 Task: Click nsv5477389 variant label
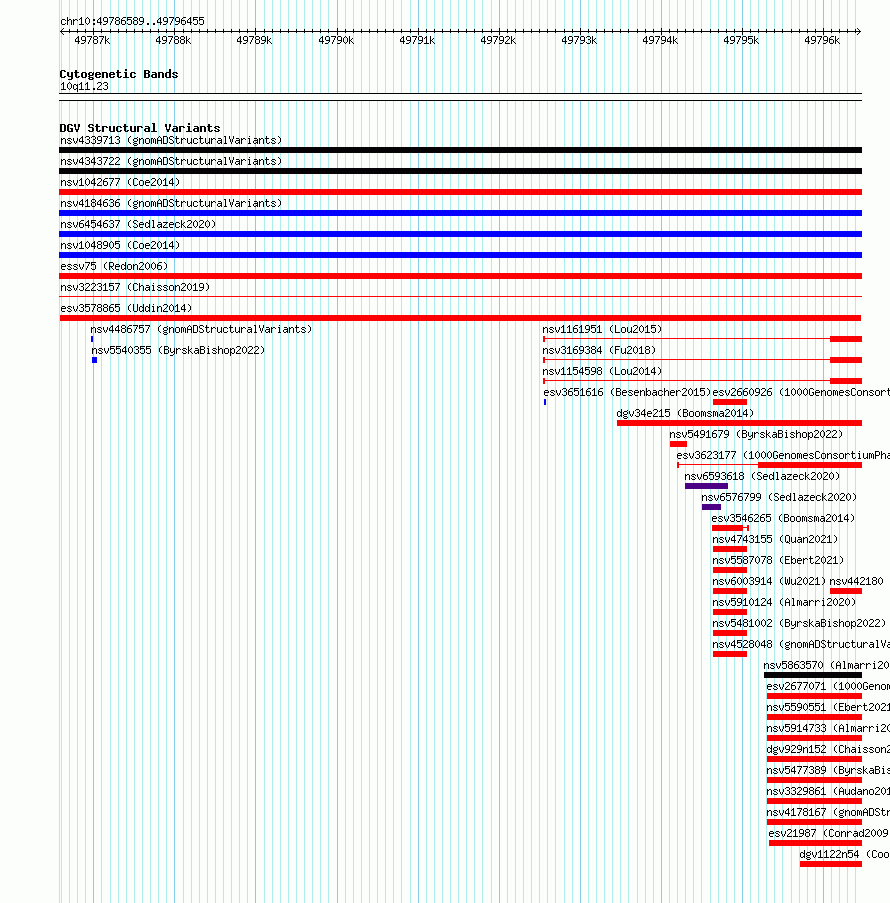pos(828,771)
